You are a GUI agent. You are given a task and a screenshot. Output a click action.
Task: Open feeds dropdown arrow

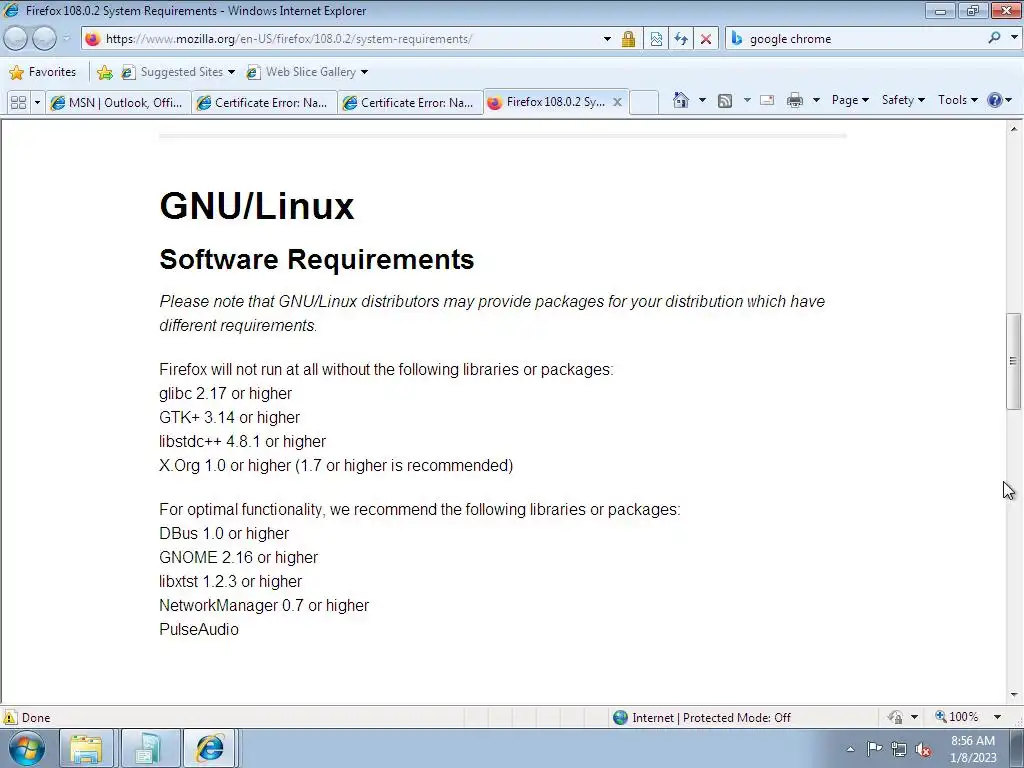746,101
